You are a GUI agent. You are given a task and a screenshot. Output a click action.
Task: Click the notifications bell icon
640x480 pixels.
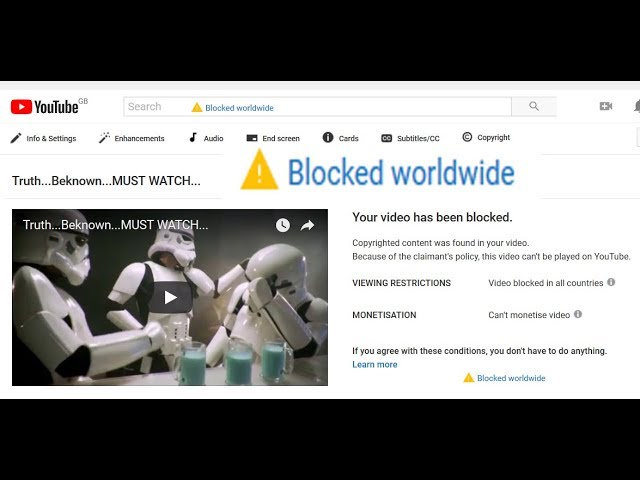point(637,106)
